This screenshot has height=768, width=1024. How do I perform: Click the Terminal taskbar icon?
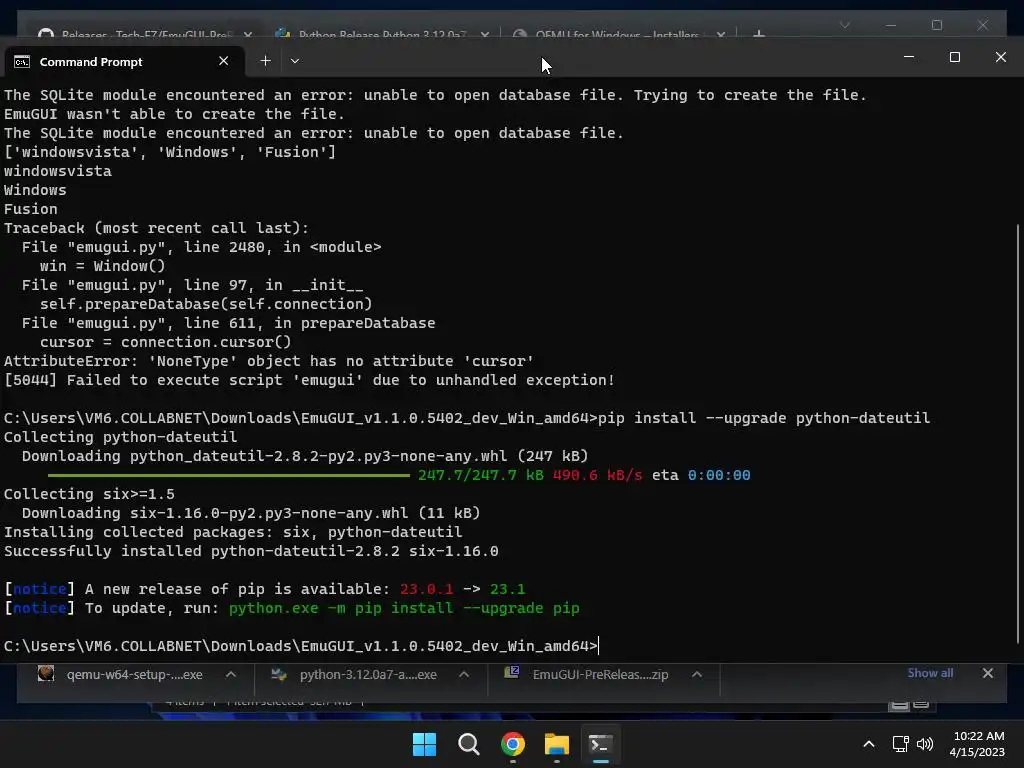pos(600,744)
